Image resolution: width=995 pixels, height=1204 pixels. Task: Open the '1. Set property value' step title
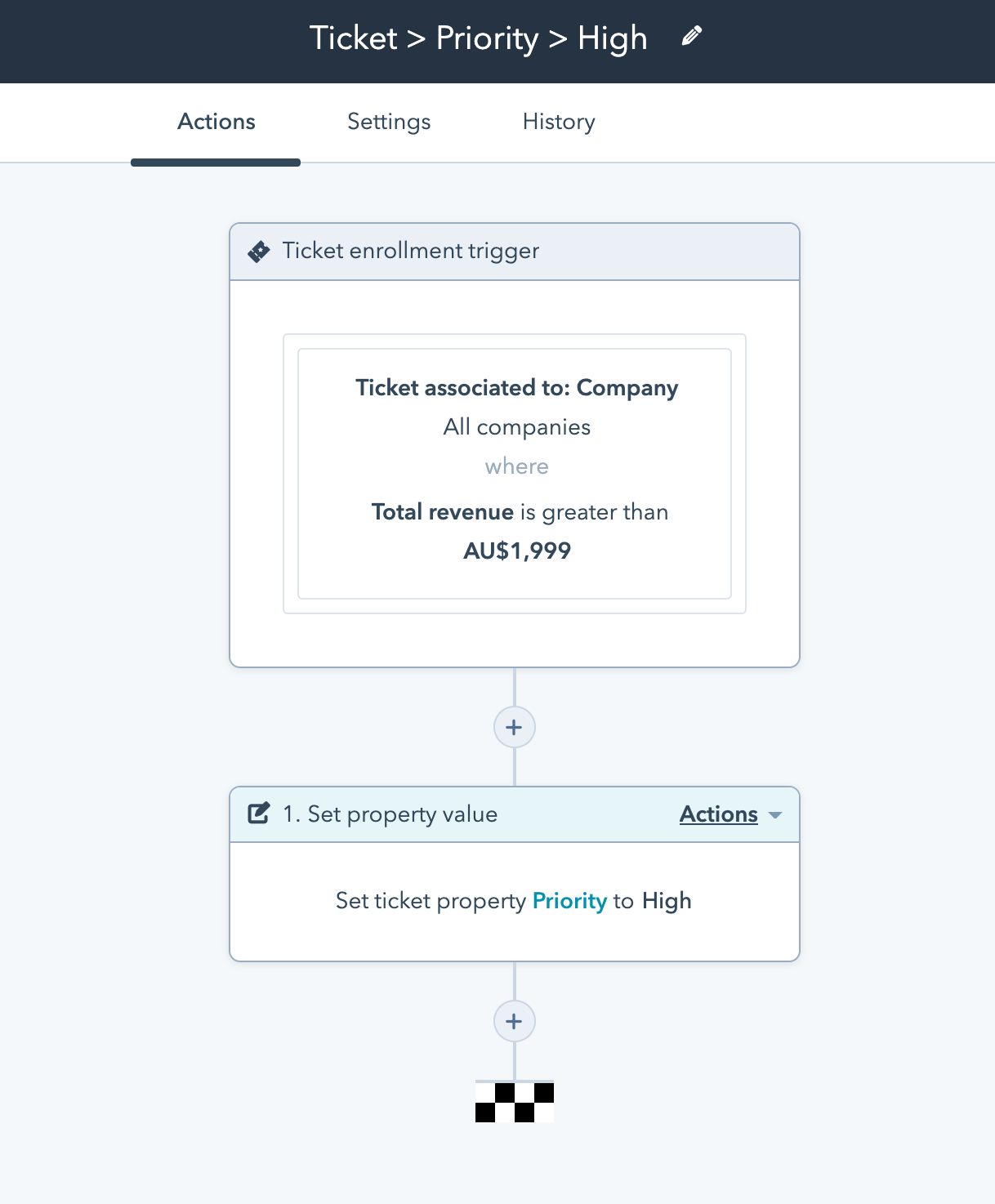click(x=390, y=814)
